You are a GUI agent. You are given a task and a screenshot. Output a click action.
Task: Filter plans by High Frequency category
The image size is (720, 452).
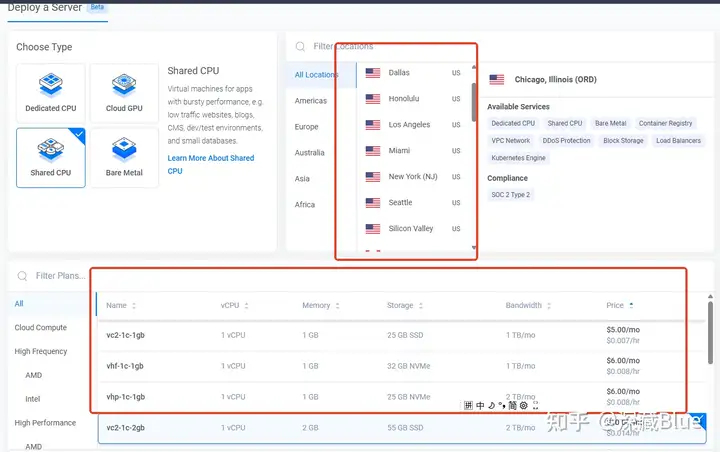point(41,351)
